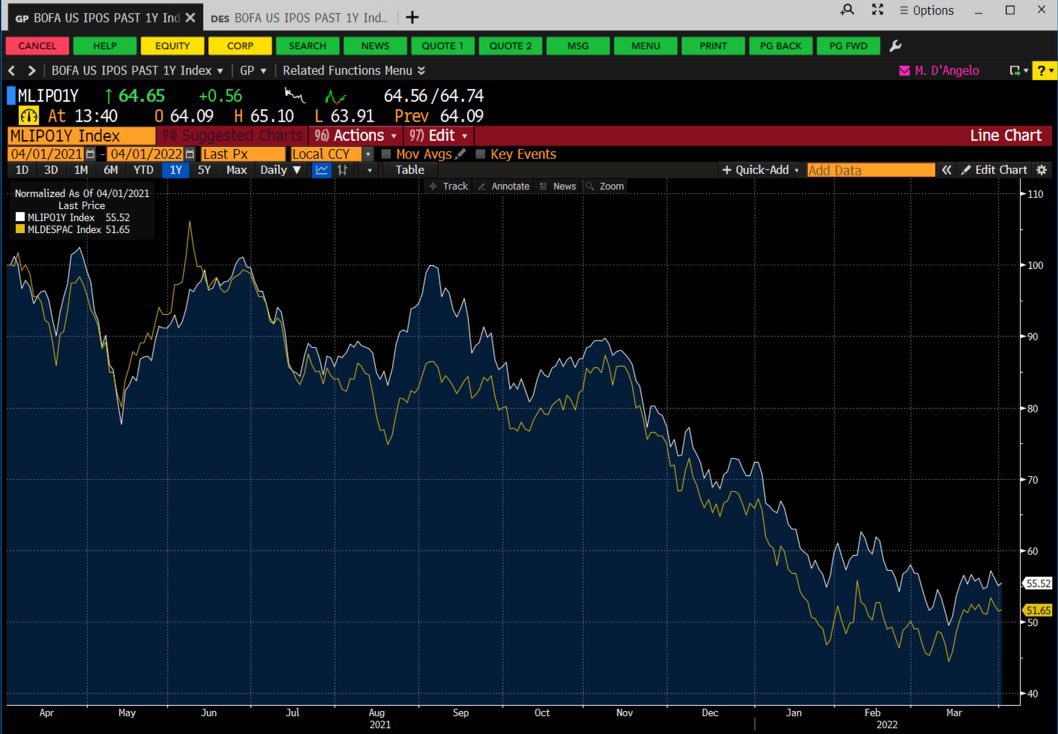Screen dimensions: 1058x734
Task: Click the yellow alert bell next to At 13:40
Action: (x=28, y=115)
